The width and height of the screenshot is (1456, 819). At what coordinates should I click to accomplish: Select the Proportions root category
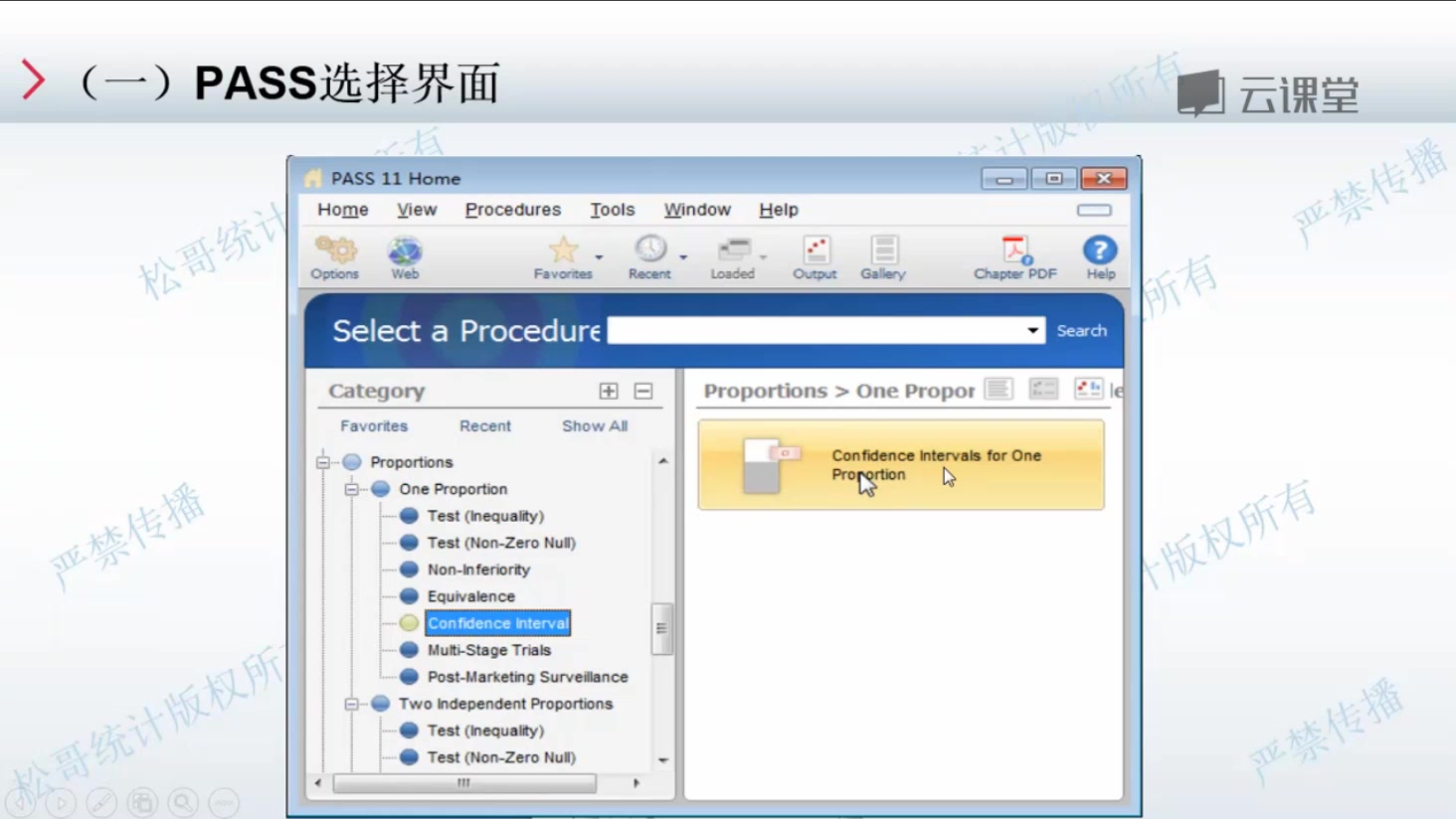click(412, 462)
